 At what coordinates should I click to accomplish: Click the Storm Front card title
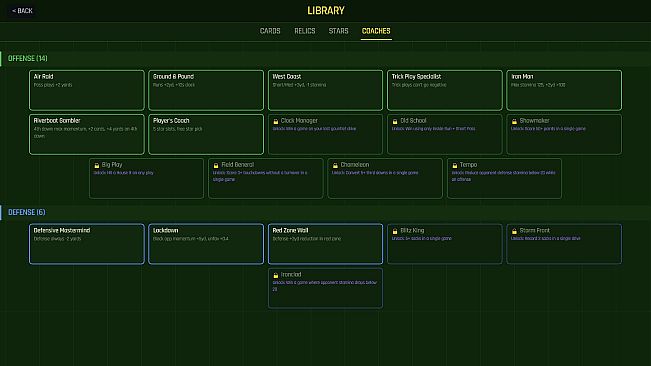pos(534,230)
